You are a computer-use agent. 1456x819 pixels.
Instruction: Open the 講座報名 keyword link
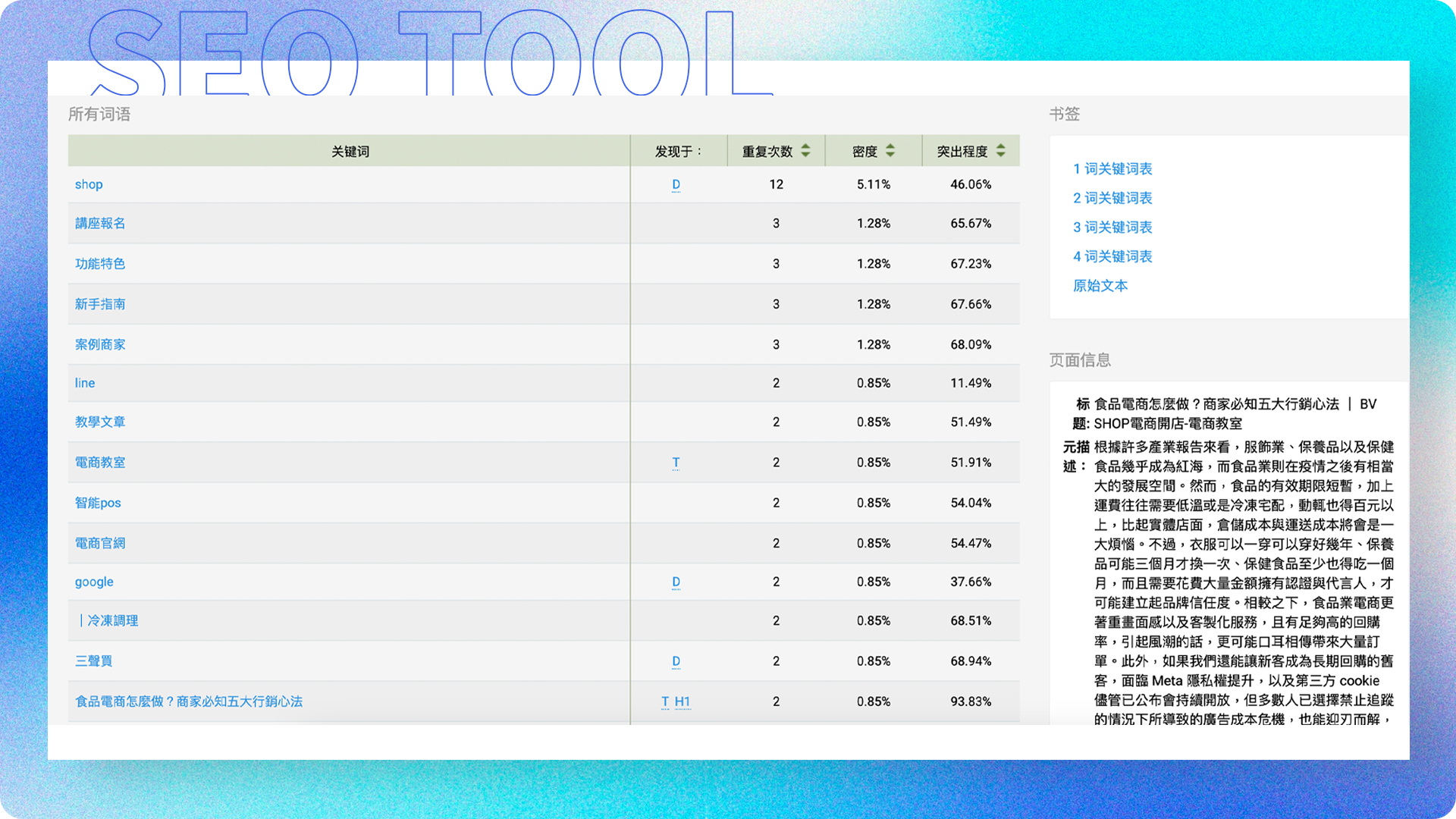100,223
